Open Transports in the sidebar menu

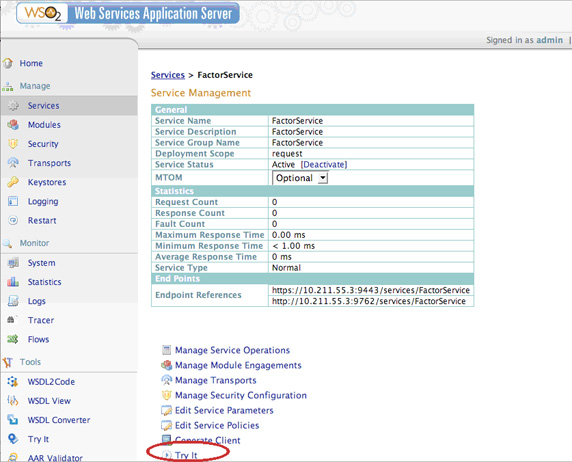coord(50,163)
